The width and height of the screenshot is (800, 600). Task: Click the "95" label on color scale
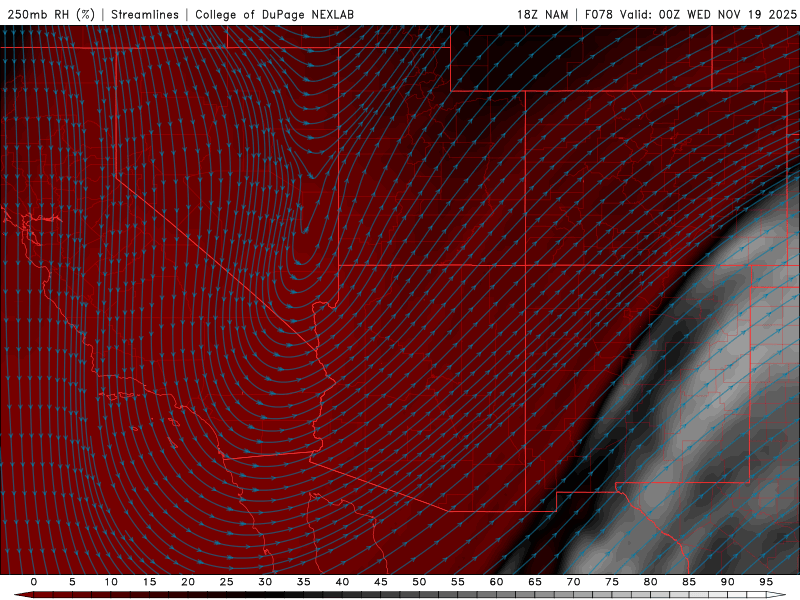pyautogui.click(x=766, y=582)
